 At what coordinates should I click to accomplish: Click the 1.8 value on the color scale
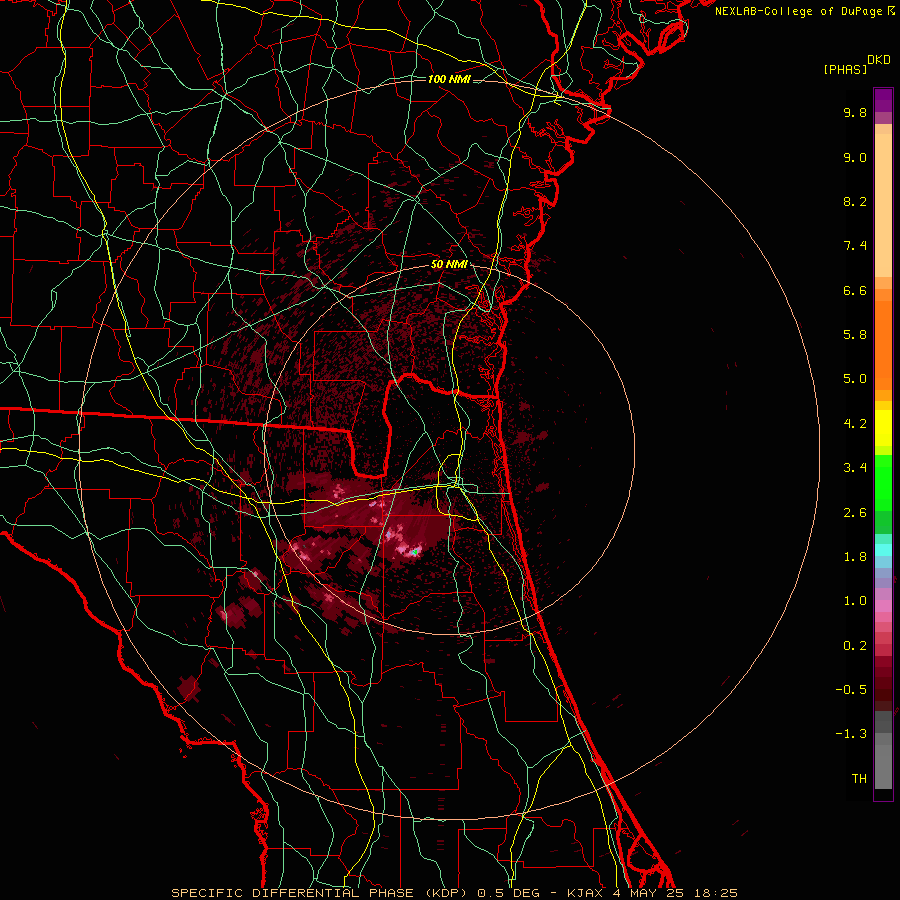[855, 557]
